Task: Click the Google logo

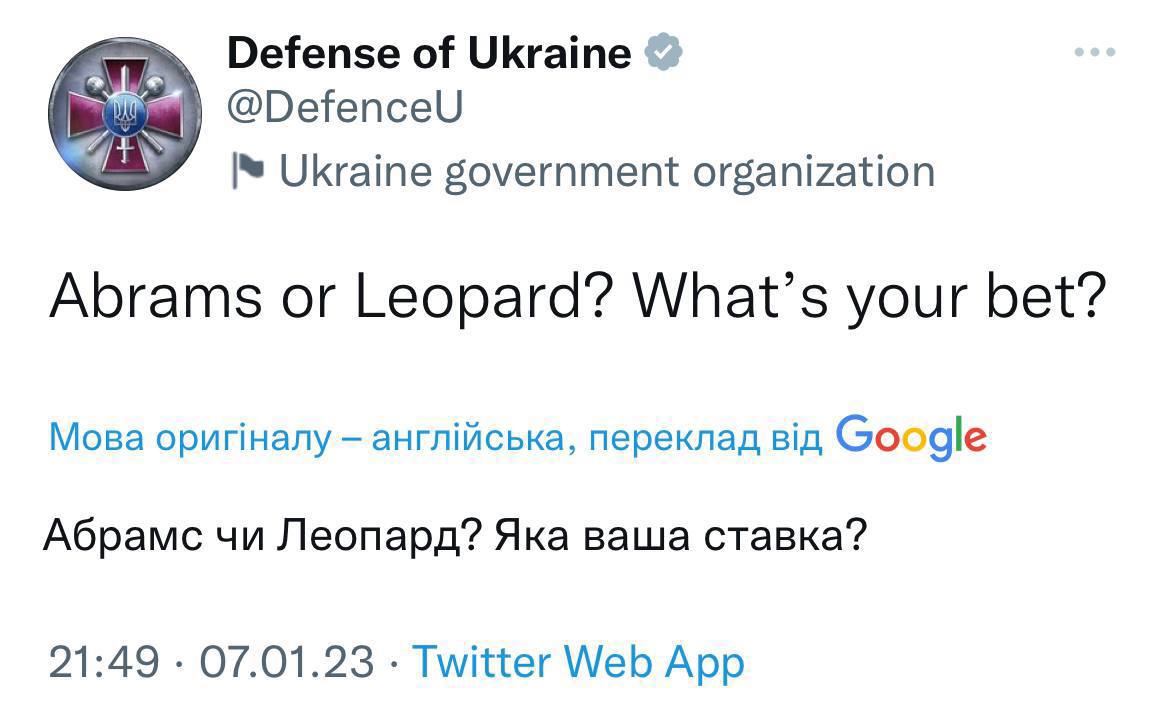Action: (911, 437)
